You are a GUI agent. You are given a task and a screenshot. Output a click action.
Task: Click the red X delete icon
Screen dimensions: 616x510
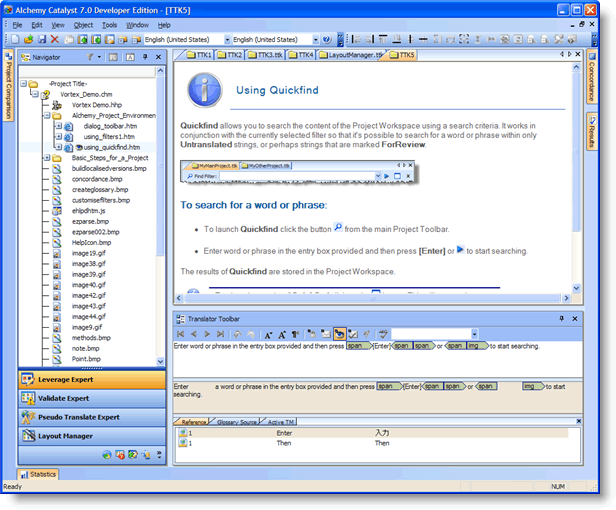55,39
